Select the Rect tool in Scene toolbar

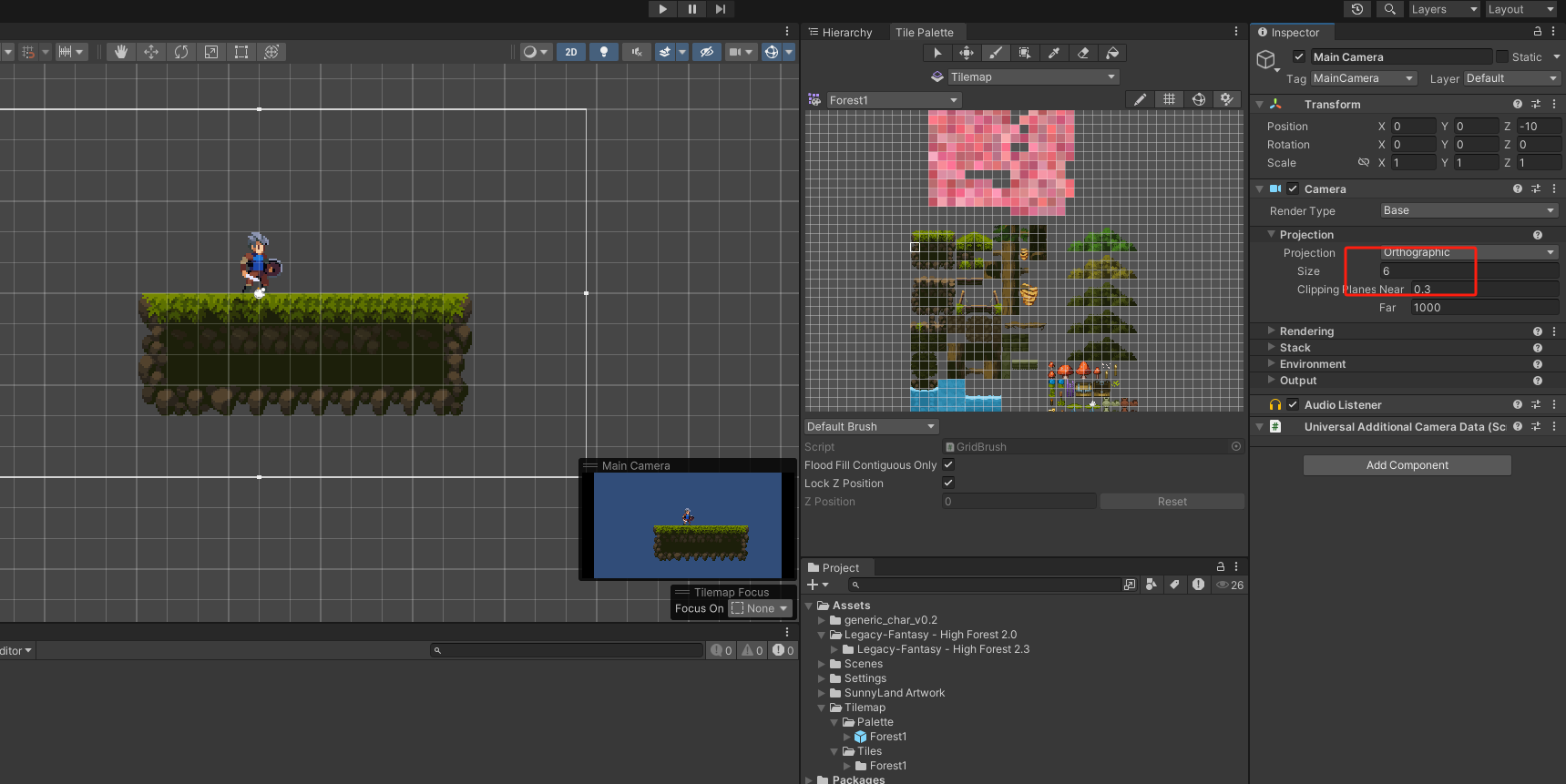tap(241, 52)
